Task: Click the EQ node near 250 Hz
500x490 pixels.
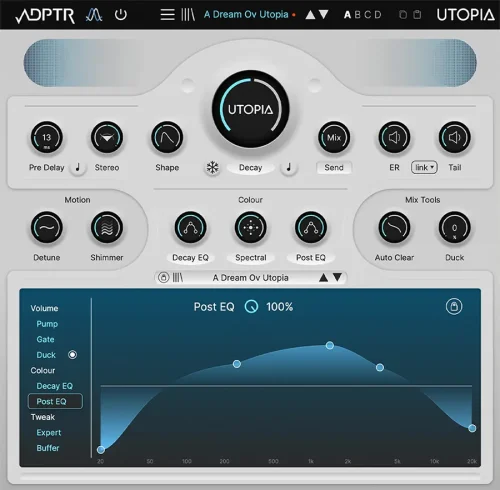Action: (237, 364)
